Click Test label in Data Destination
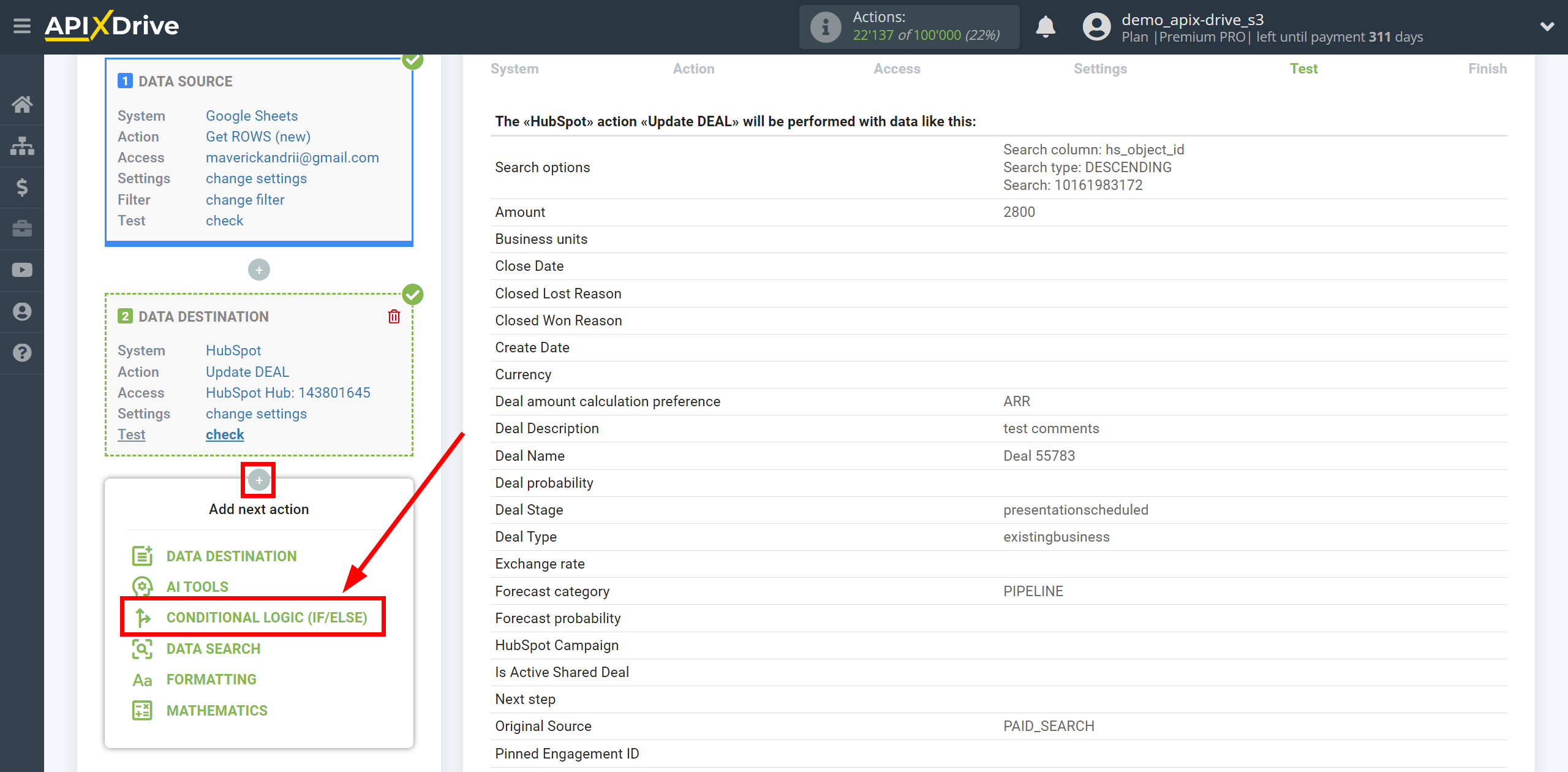Image resolution: width=1568 pixels, height=772 pixels. pyautogui.click(x=131, y=434)
